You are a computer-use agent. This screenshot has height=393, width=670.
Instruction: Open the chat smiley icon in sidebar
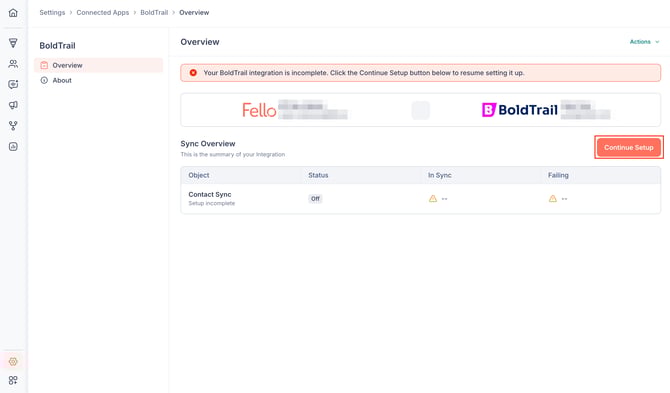pos(13,84)
